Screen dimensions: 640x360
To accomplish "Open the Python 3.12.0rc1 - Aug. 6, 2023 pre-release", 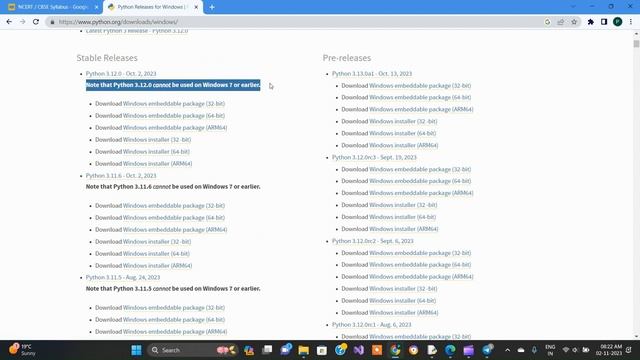I will point(371,324).
